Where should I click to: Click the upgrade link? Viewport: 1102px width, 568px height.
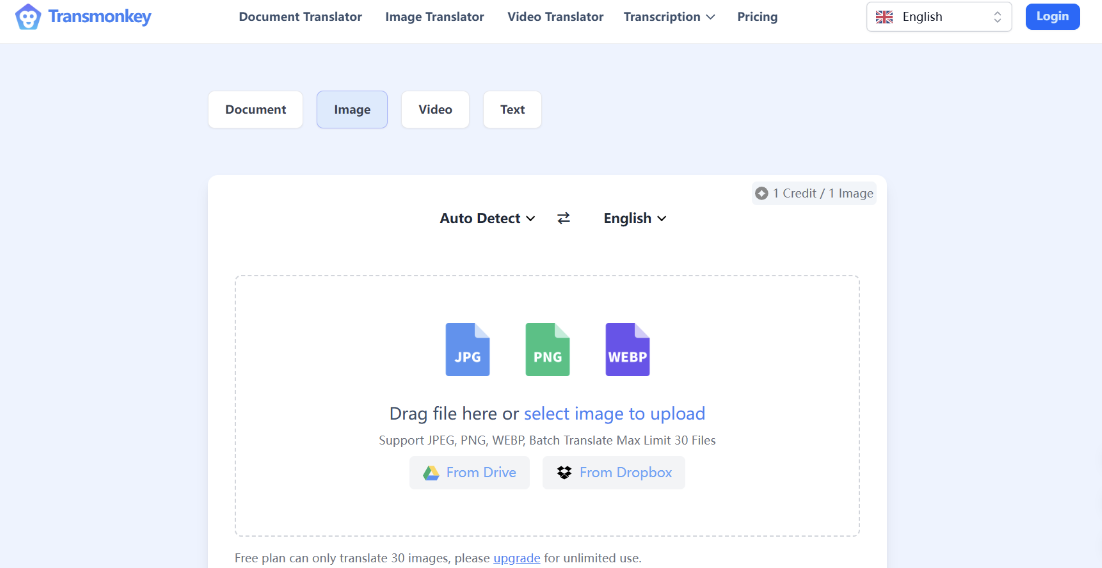pyautogui.click(x=516, y=558)
